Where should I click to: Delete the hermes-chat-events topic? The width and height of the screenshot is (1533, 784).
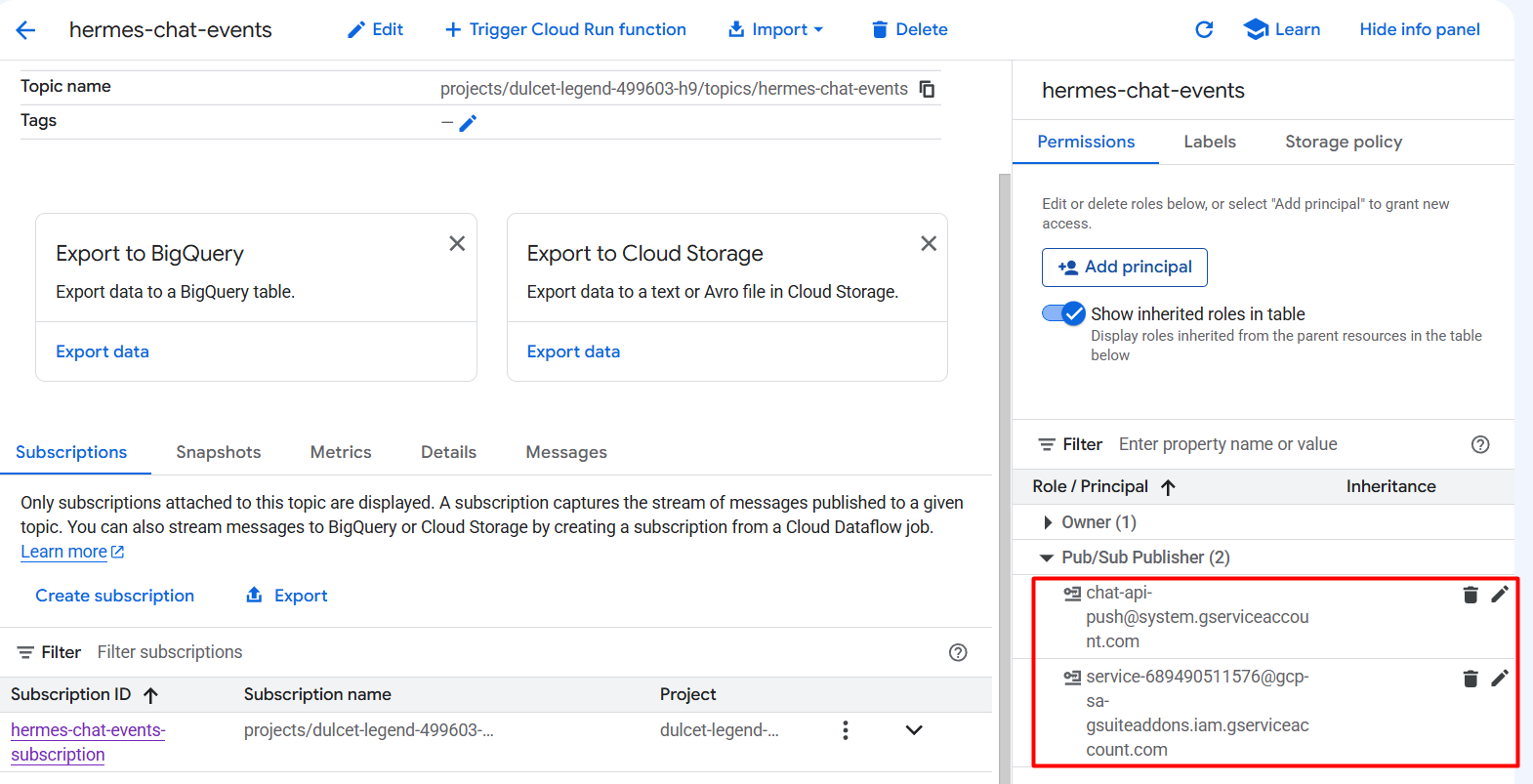tap(909, 30)
